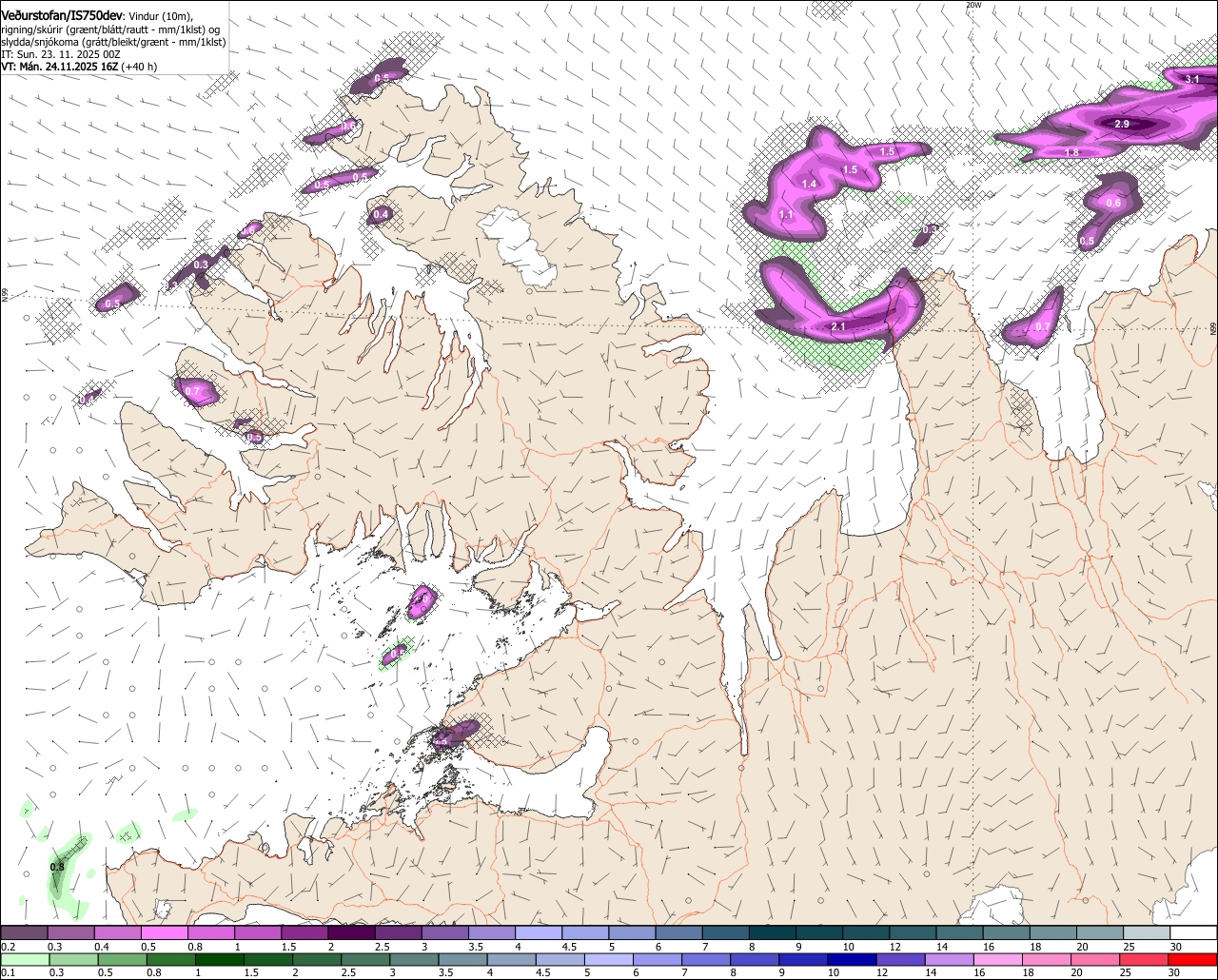Viewport: 1218px width, 980px height.
Task: Select upper legend dark teal swatch for 8–9
Action: (x=773, y=933)
